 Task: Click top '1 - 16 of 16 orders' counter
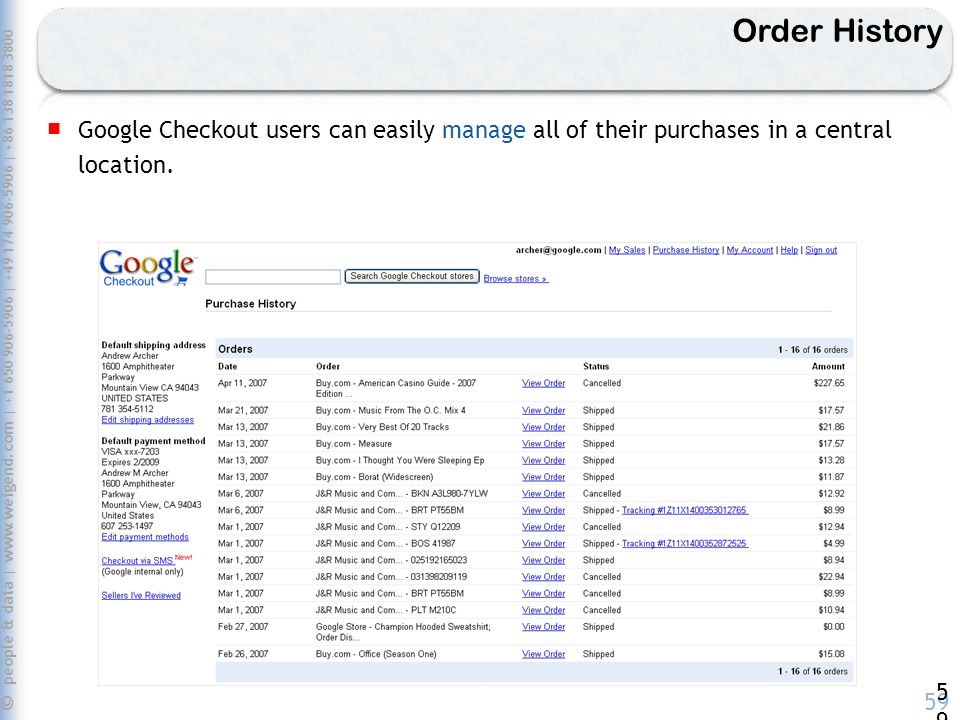point(813,350)
